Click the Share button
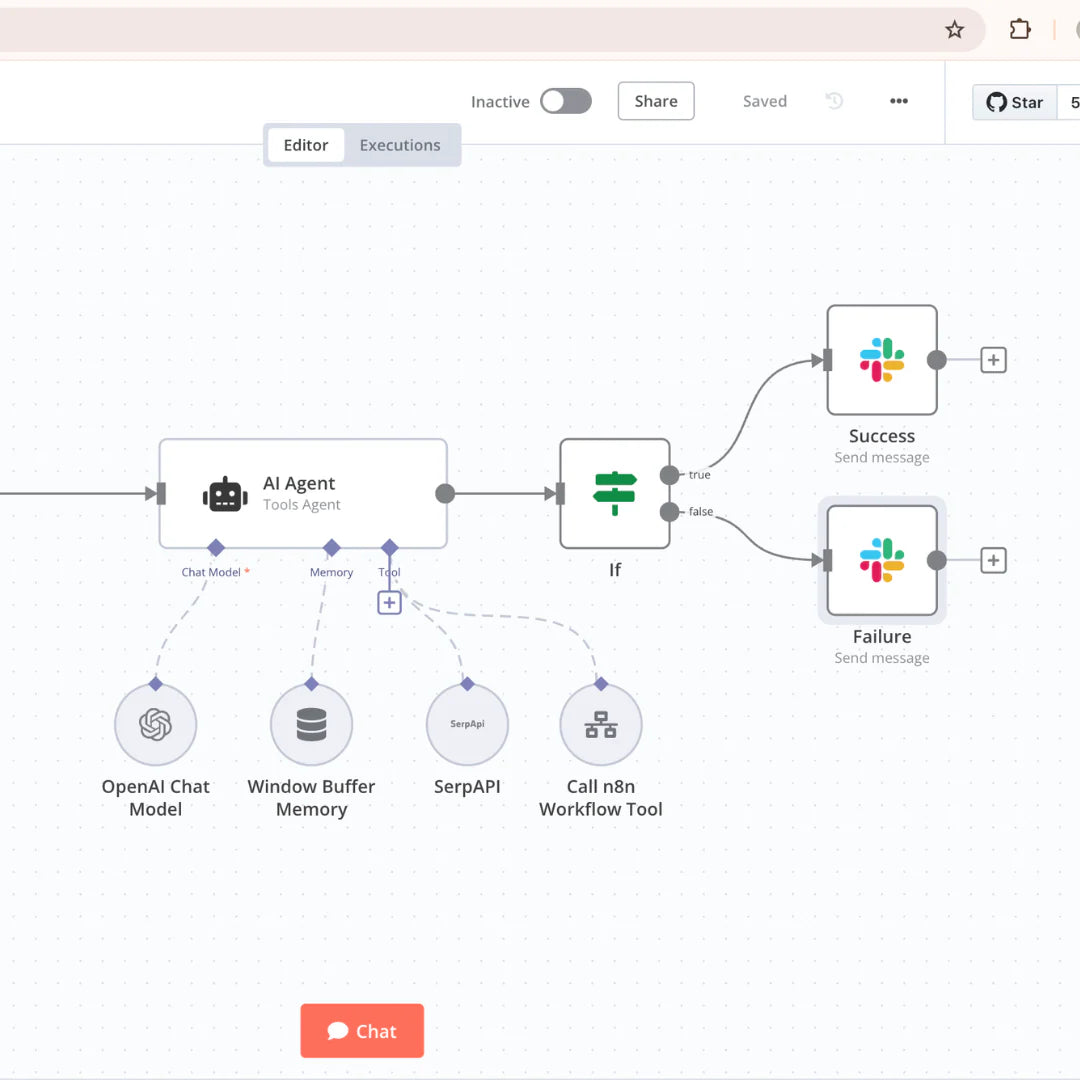This screenshot has width=1080, height=1080. [x=656, y=101]
